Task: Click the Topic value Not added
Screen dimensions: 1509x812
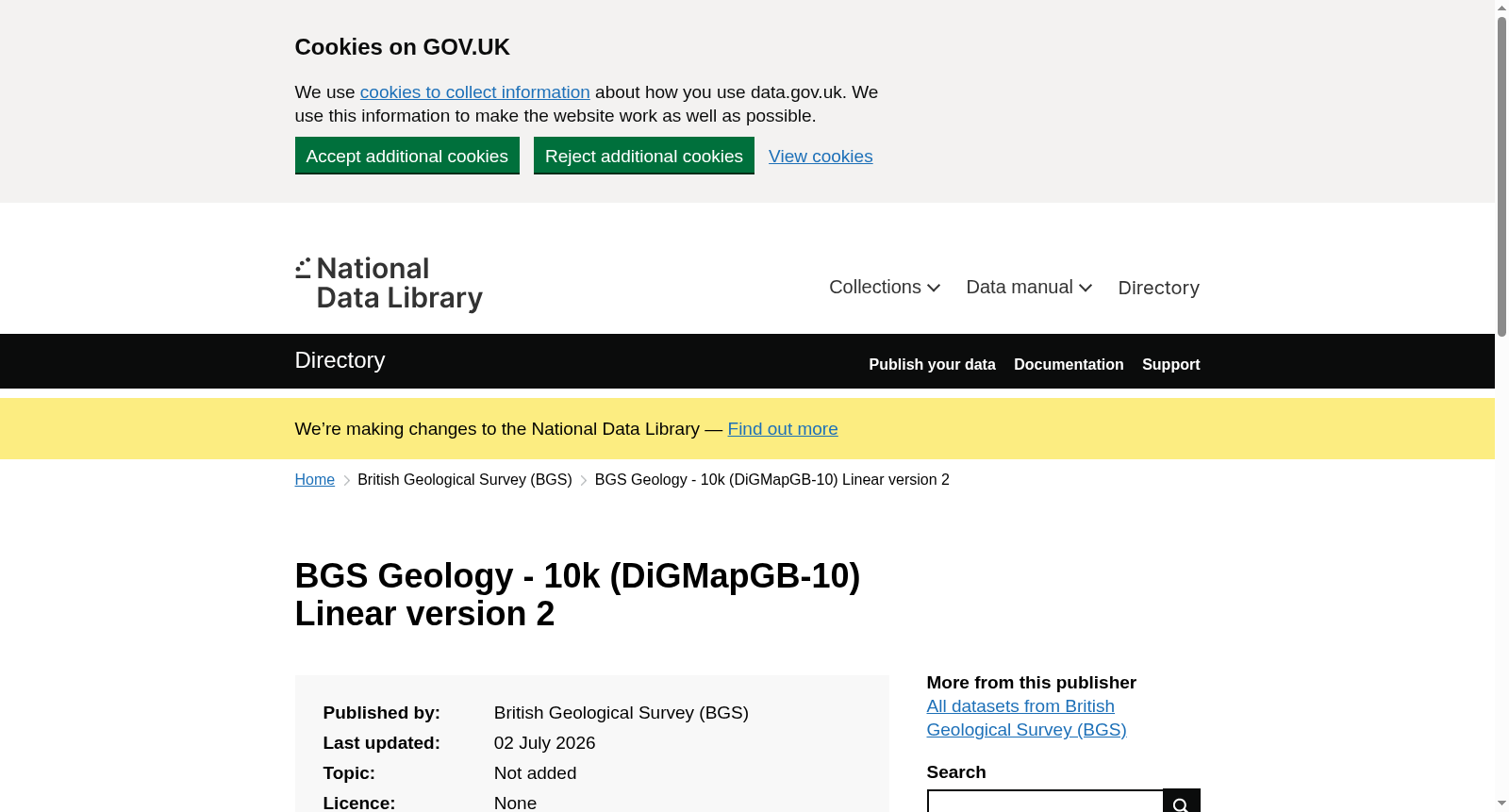Action: 535,773
